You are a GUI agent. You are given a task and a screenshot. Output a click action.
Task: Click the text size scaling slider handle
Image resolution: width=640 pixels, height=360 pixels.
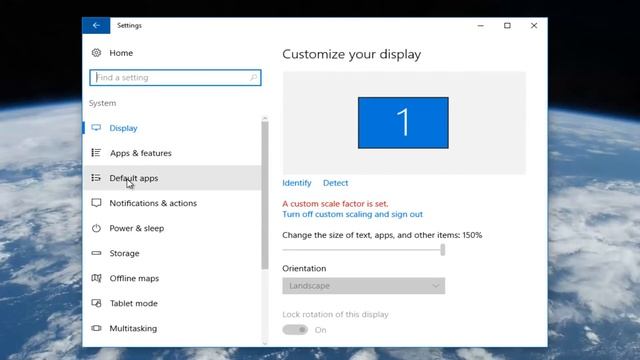442,250
